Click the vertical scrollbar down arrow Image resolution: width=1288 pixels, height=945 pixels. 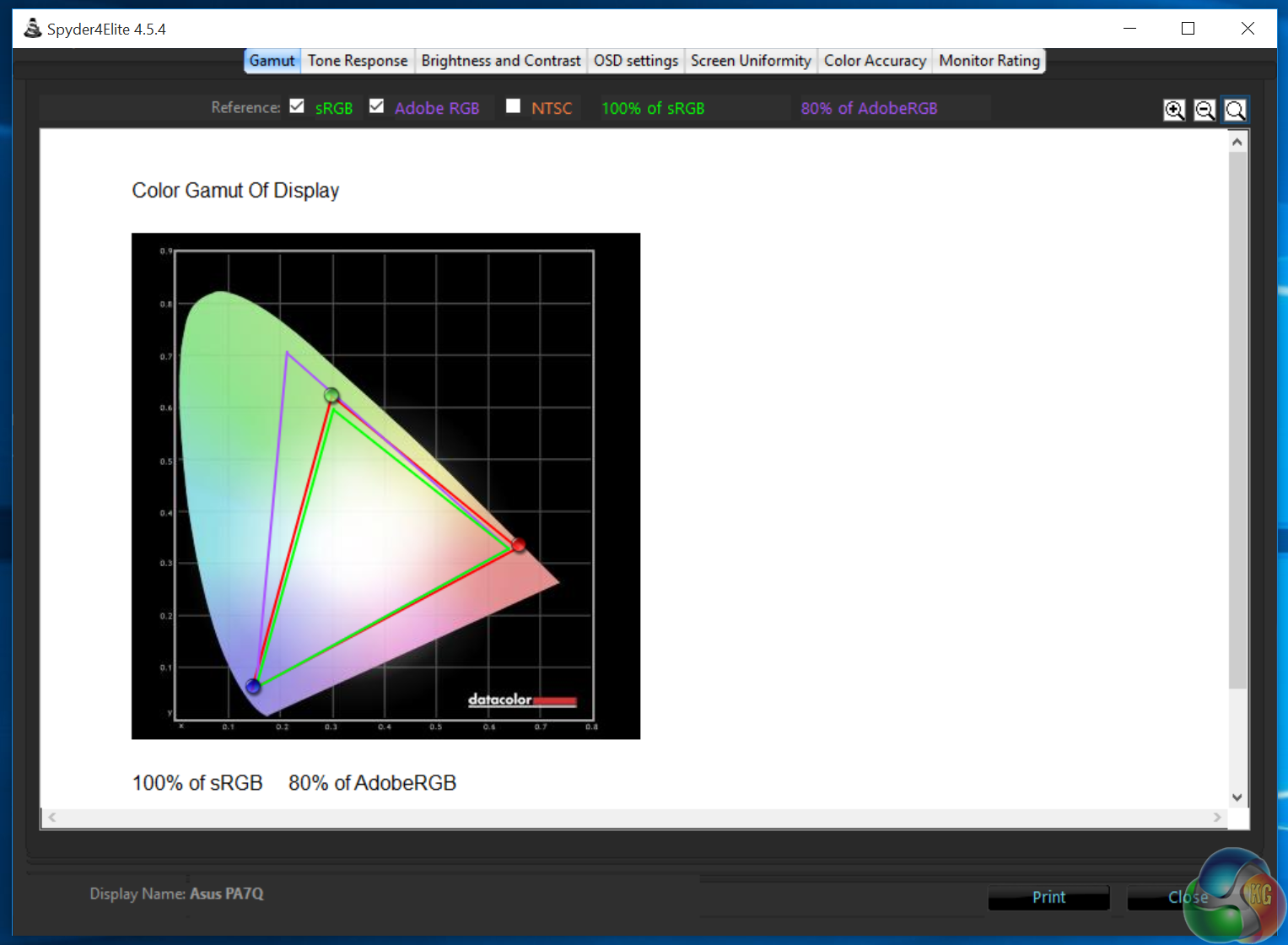[x=1237, y=797]
